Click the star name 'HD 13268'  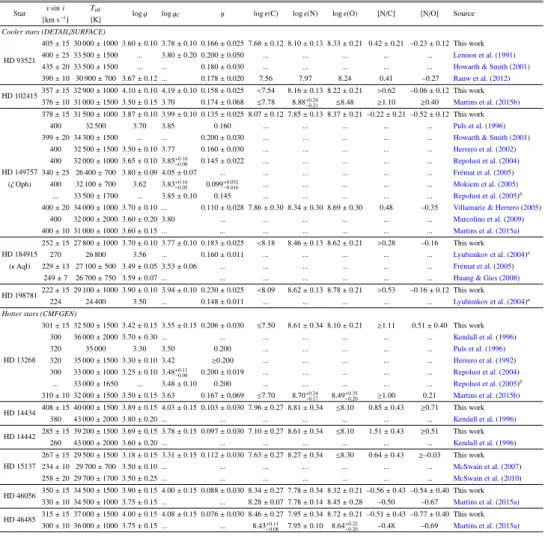tap(19, 360)
